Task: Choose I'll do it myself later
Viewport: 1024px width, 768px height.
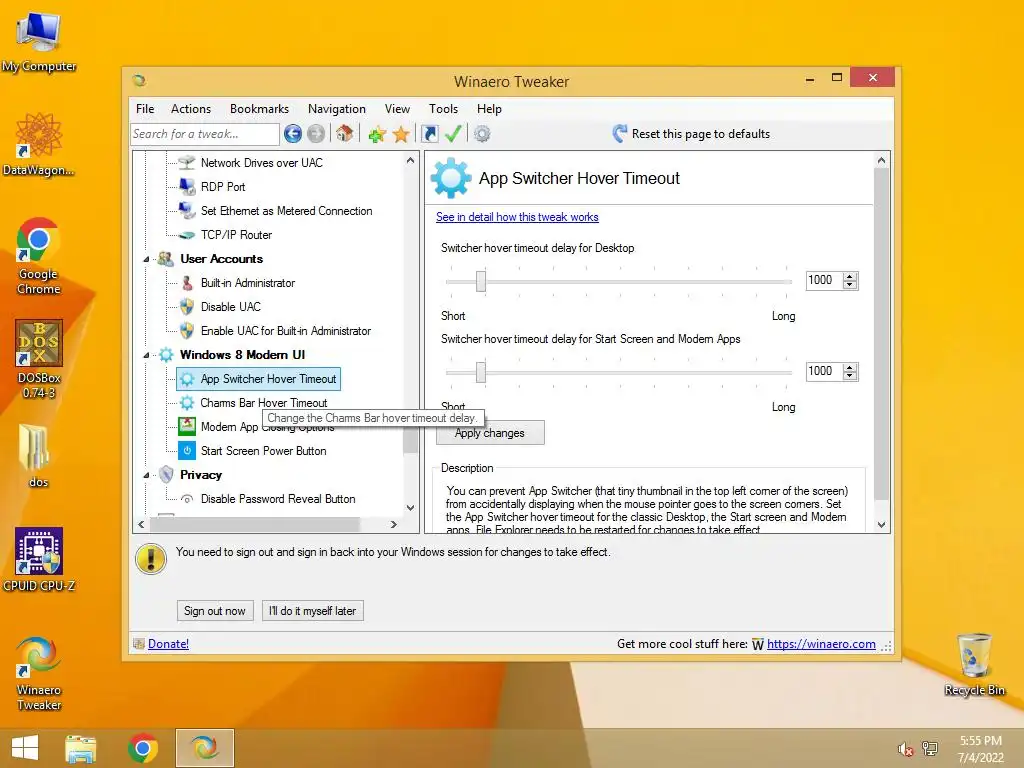Action: pyautogui.click(x=313, y=611)
